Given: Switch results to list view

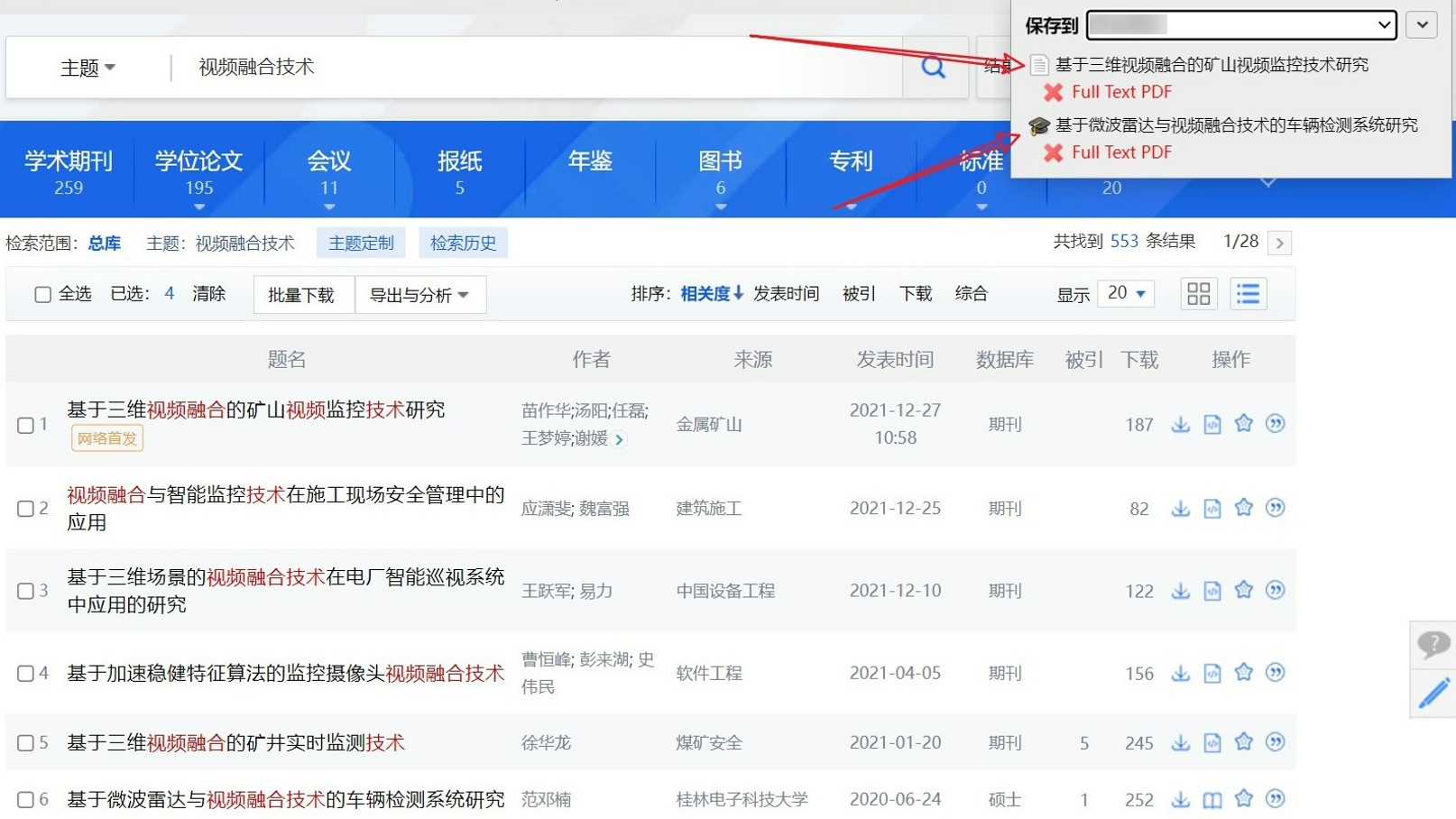Looking at the screenshot, I should [x=1248, y=293].
